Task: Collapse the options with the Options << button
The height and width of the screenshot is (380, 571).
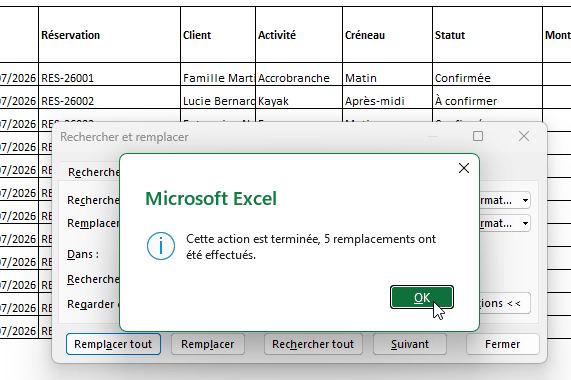Action: pyautogui.click(x=505, y=303)
